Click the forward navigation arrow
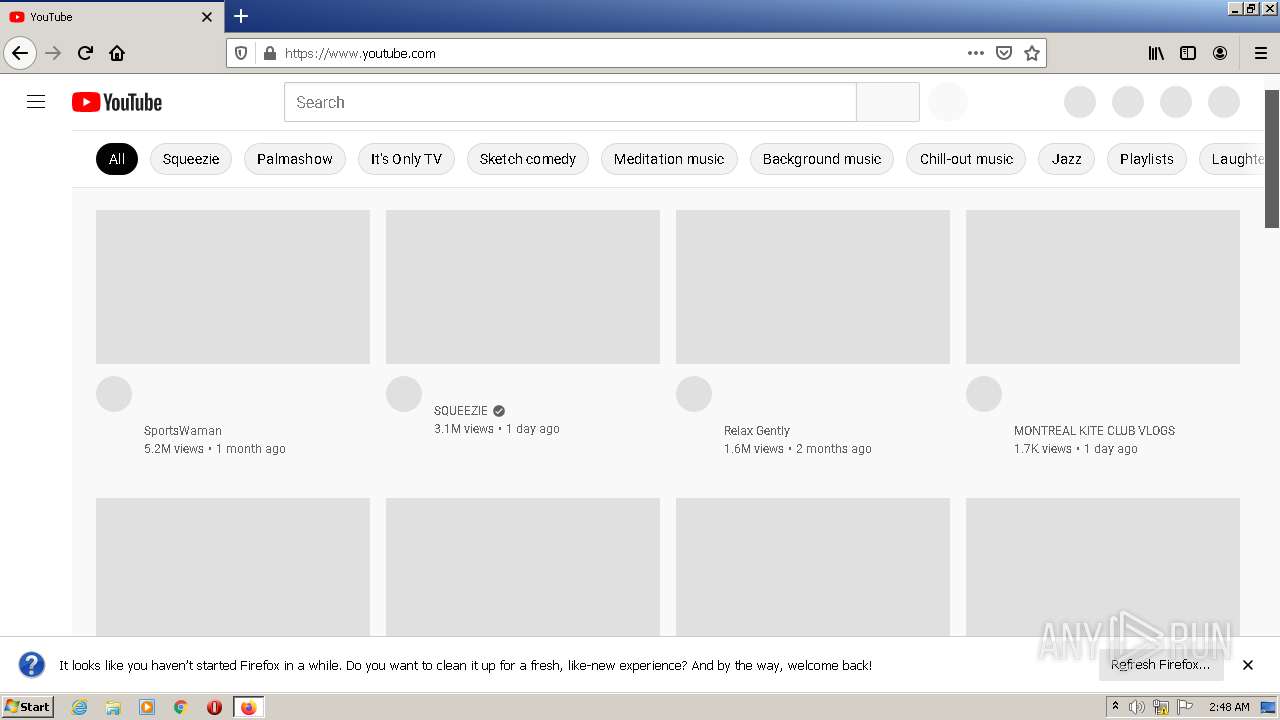1280x720 pixels. coord(53,53)
